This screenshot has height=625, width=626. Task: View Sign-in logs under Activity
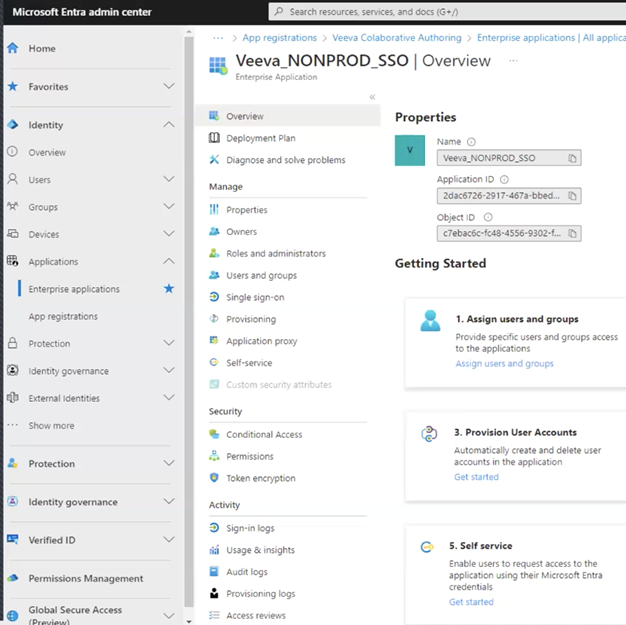250,528
